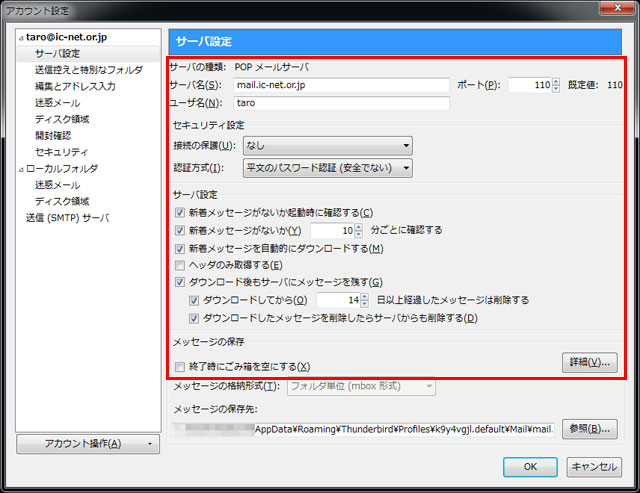Enable 終了時にごみ箱を空にする checkbox
This screenshot has height=493, width=640.
coord(180,367)
